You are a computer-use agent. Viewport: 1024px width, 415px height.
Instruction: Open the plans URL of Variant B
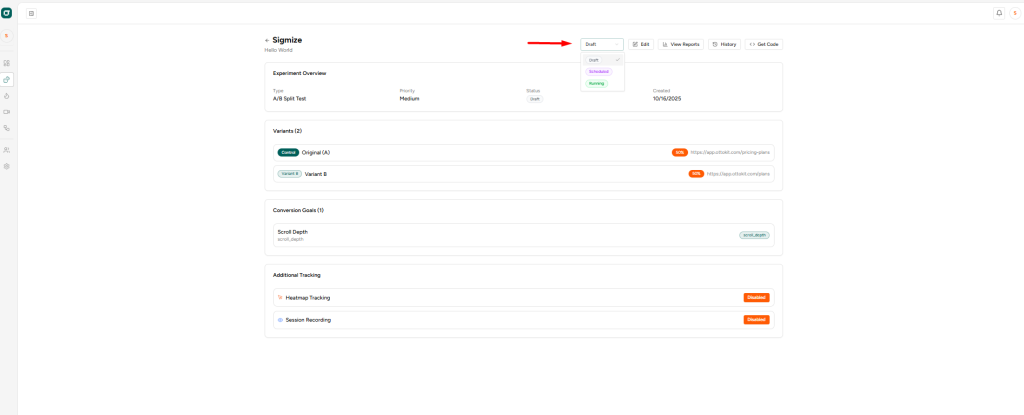click(738, 174)
